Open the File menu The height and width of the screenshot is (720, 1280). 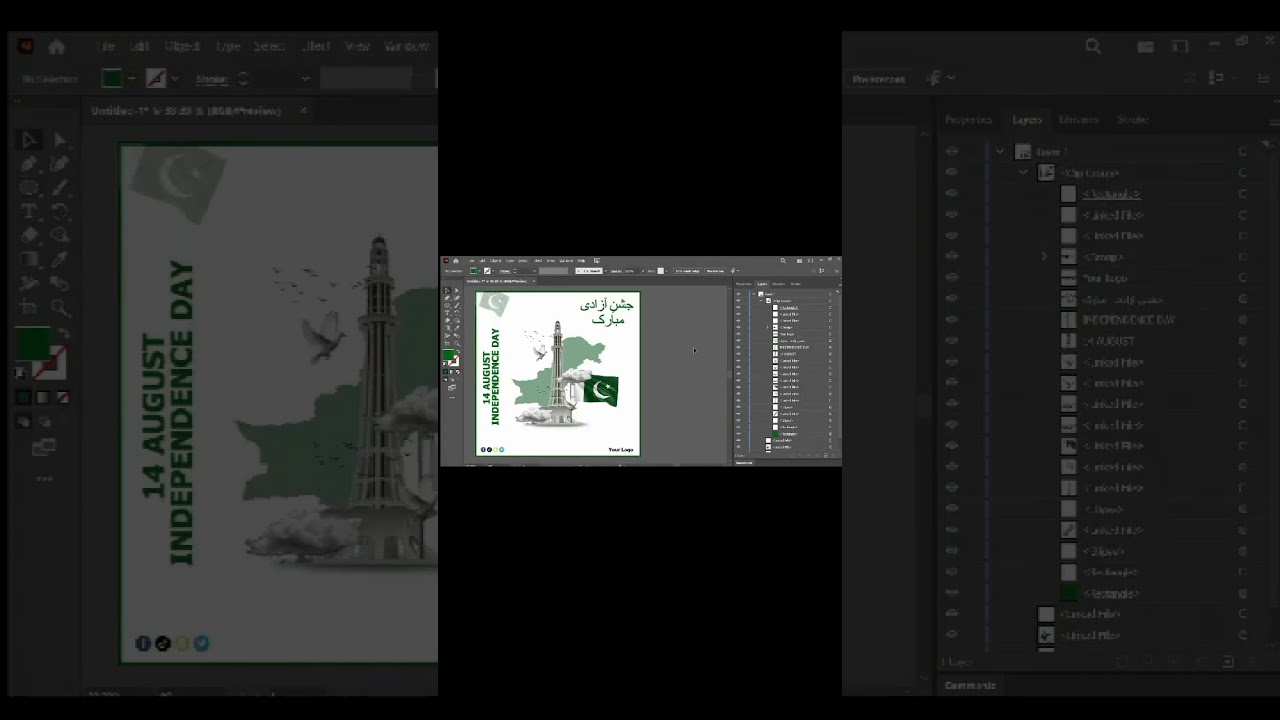click(105, 46)
